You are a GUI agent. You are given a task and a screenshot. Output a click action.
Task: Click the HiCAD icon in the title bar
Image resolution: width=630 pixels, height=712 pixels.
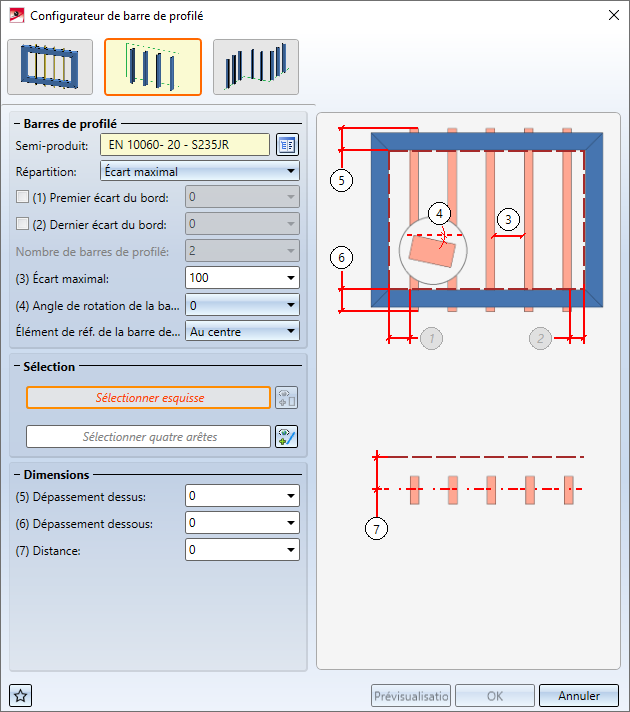click(x=17, y=16)
